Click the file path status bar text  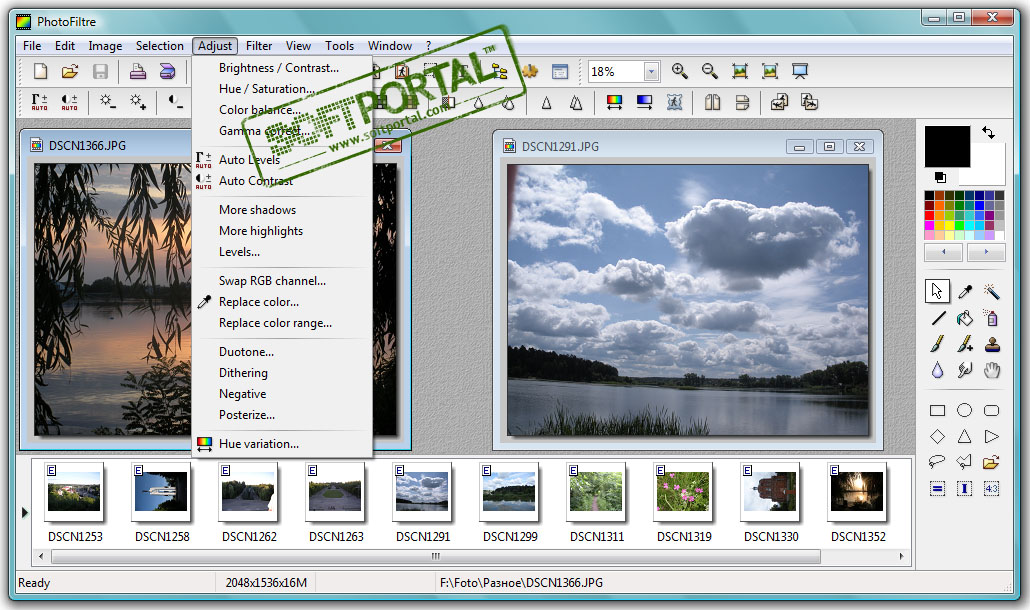coord(521,583)
